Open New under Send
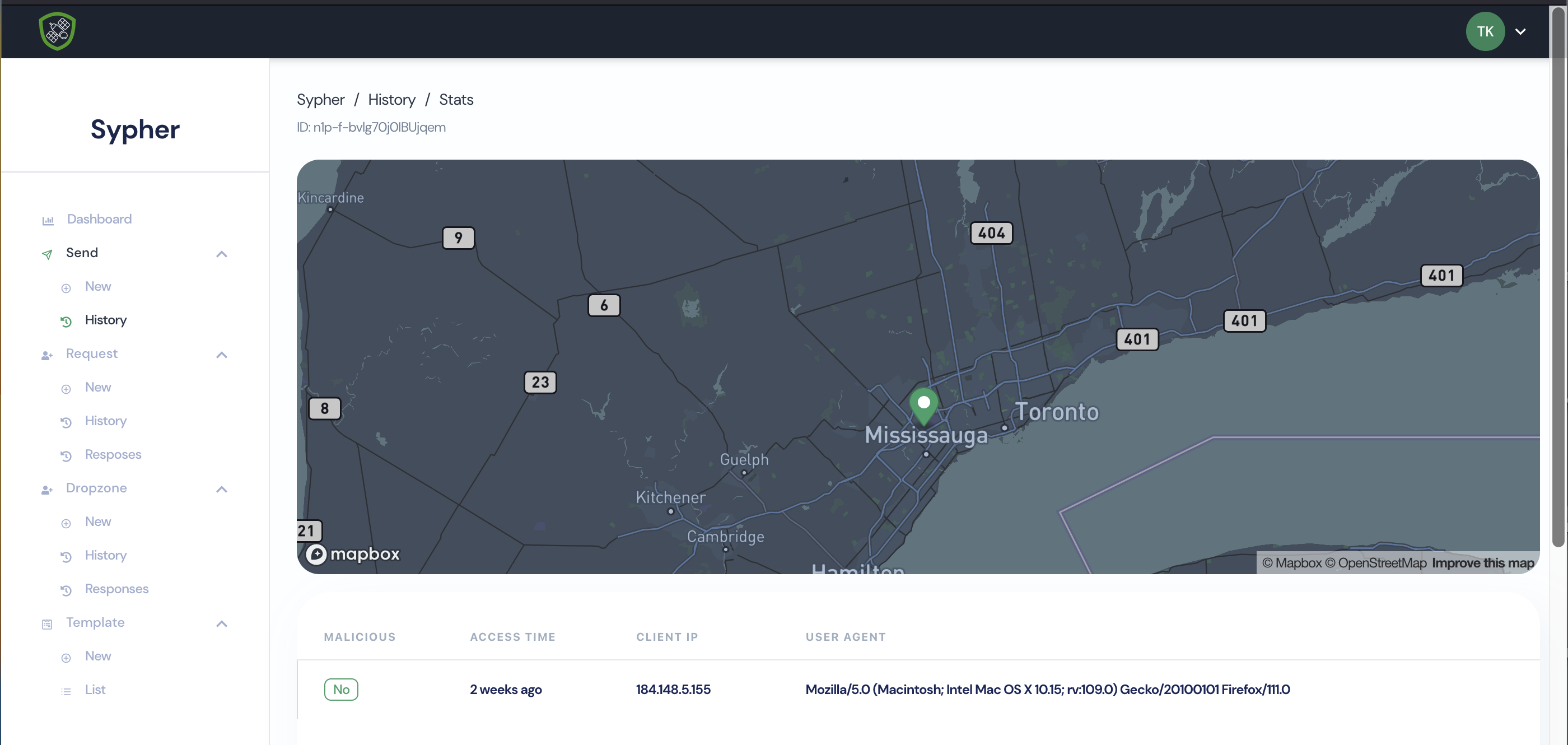Screen dimensions: 1568x745 tap(98, 286)
